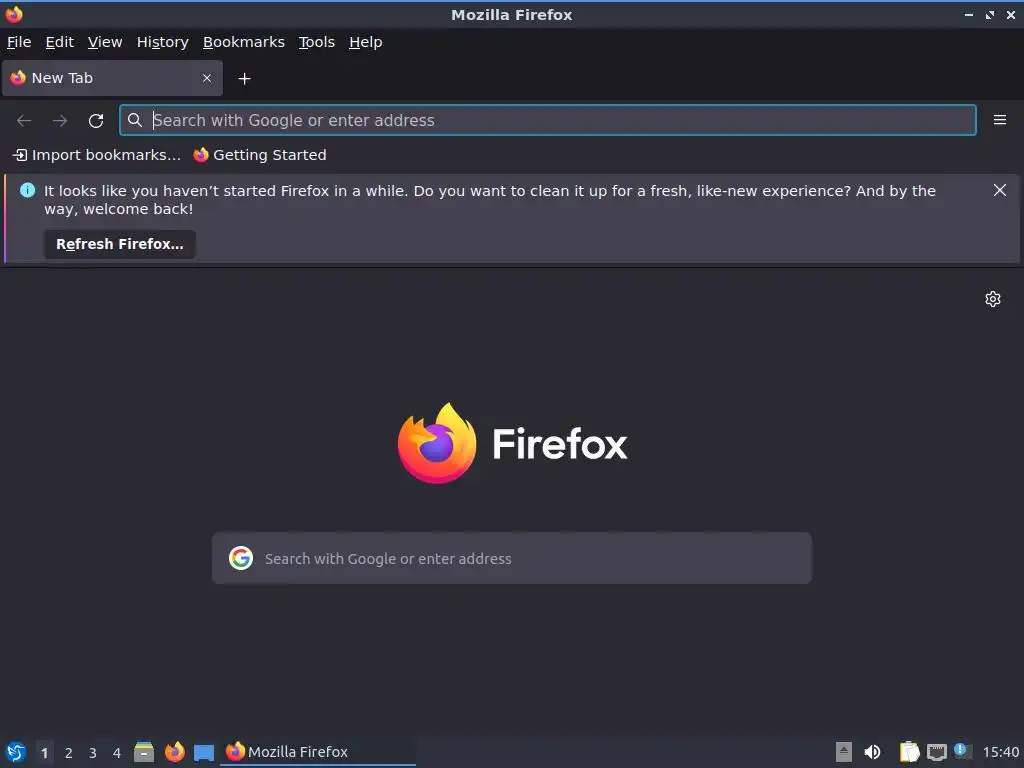Go forward one page
Image resolution: width=1024 pixels, height=768 pixels.
(60, 121)
